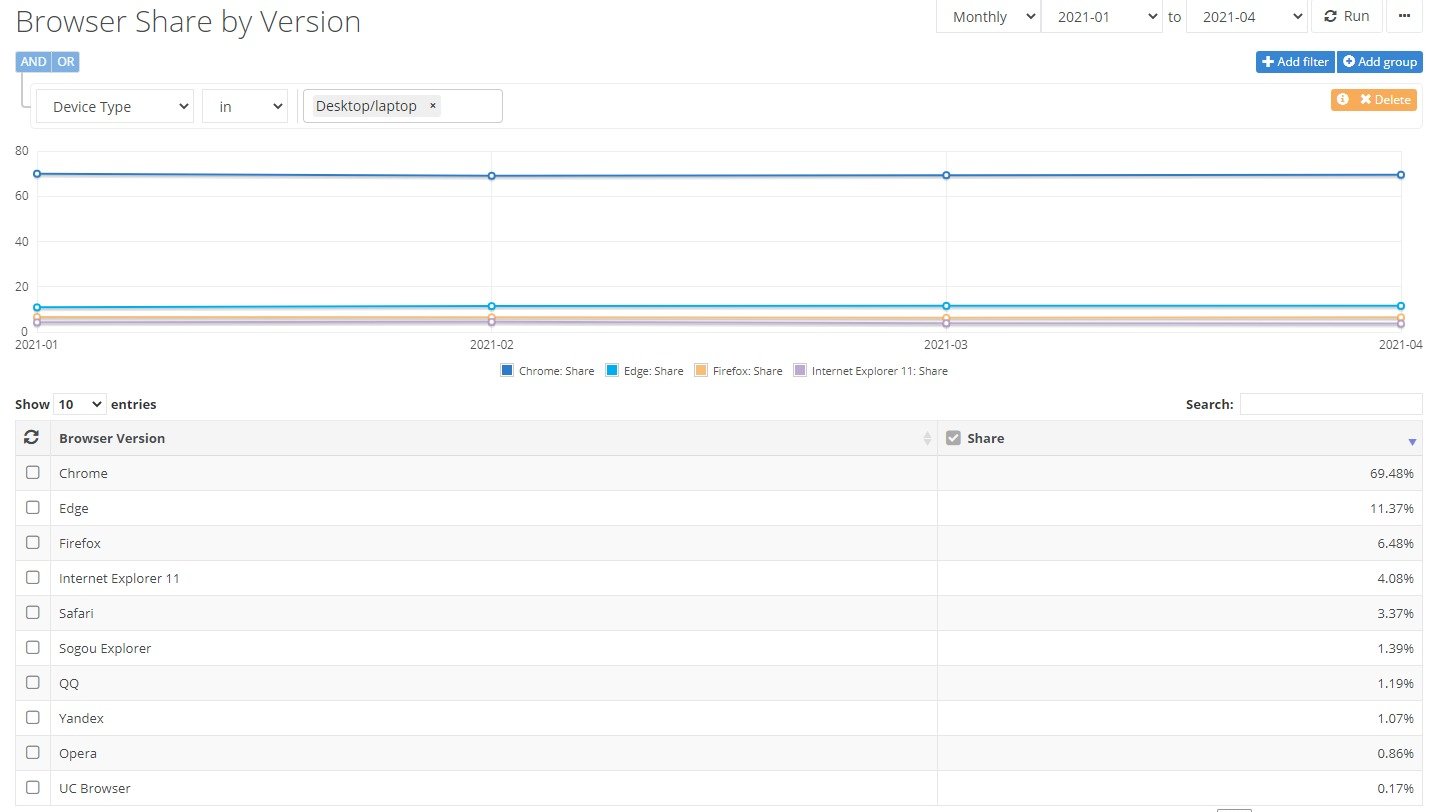The width and height of the screenshot is (1440, 812).
Task: Click the Edge line point at 2021-03
Action: click(946, 306)
